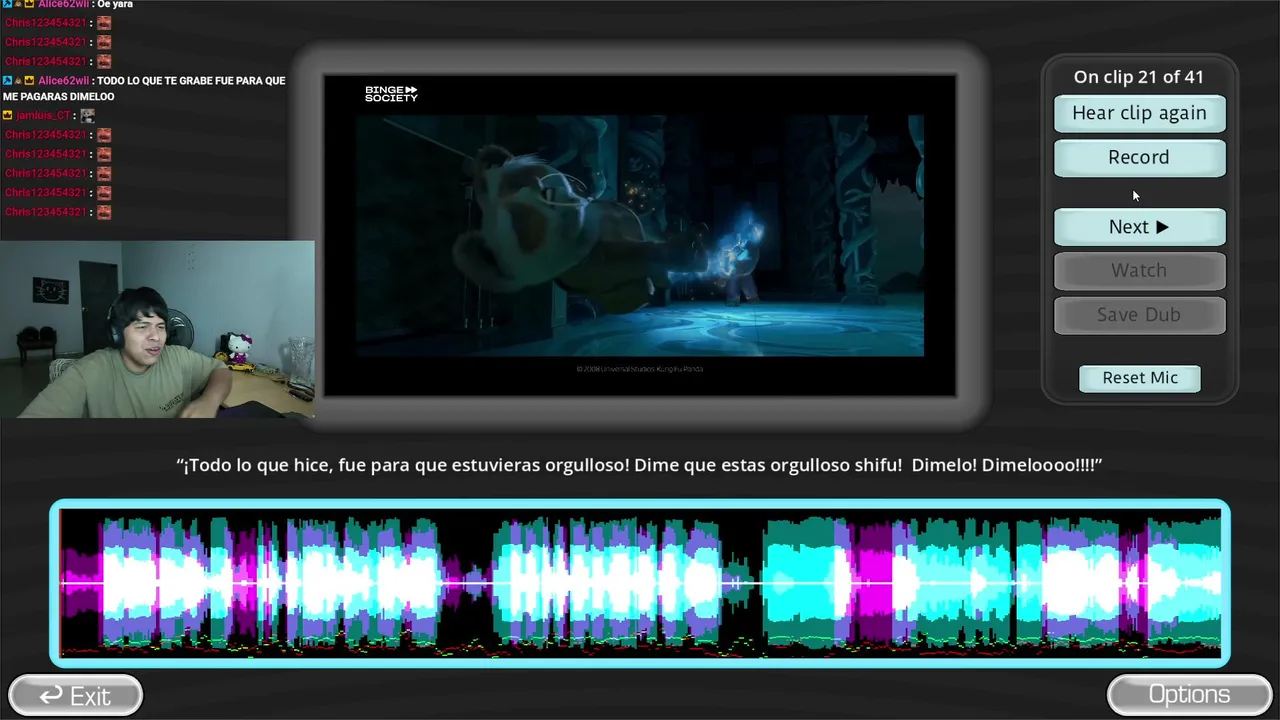Click the jamluis_CT chat message
The height and width of the screenshot is (720, 1280).
coord(49,115)
